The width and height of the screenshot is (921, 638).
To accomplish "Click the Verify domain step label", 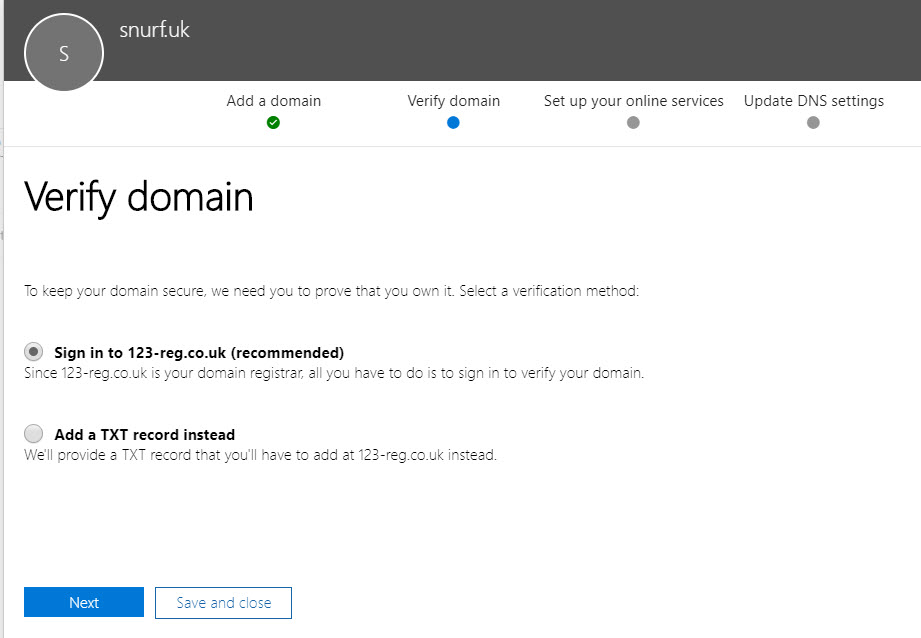I will point(453,101).
